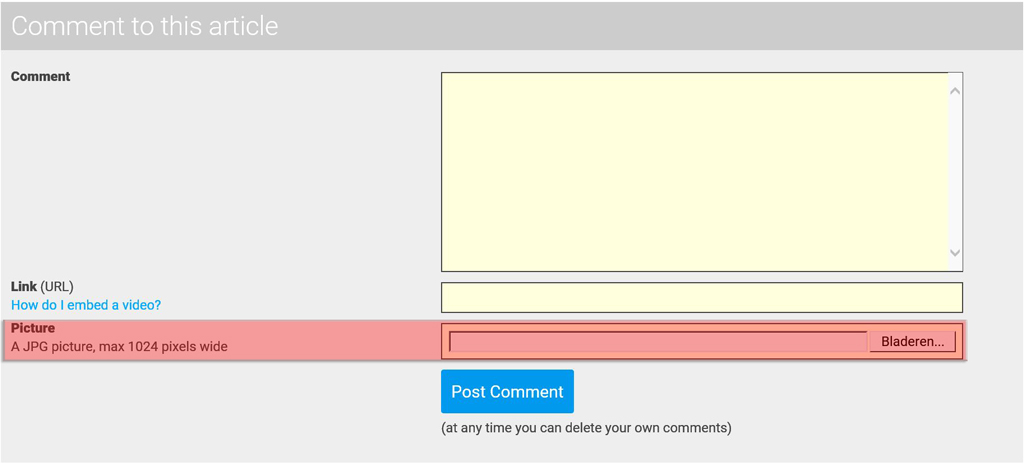Image resolution: width=1024 pixels, height=464 pixels.
Task: Focus the Link URL input field
Action: [x=701, y=297]
